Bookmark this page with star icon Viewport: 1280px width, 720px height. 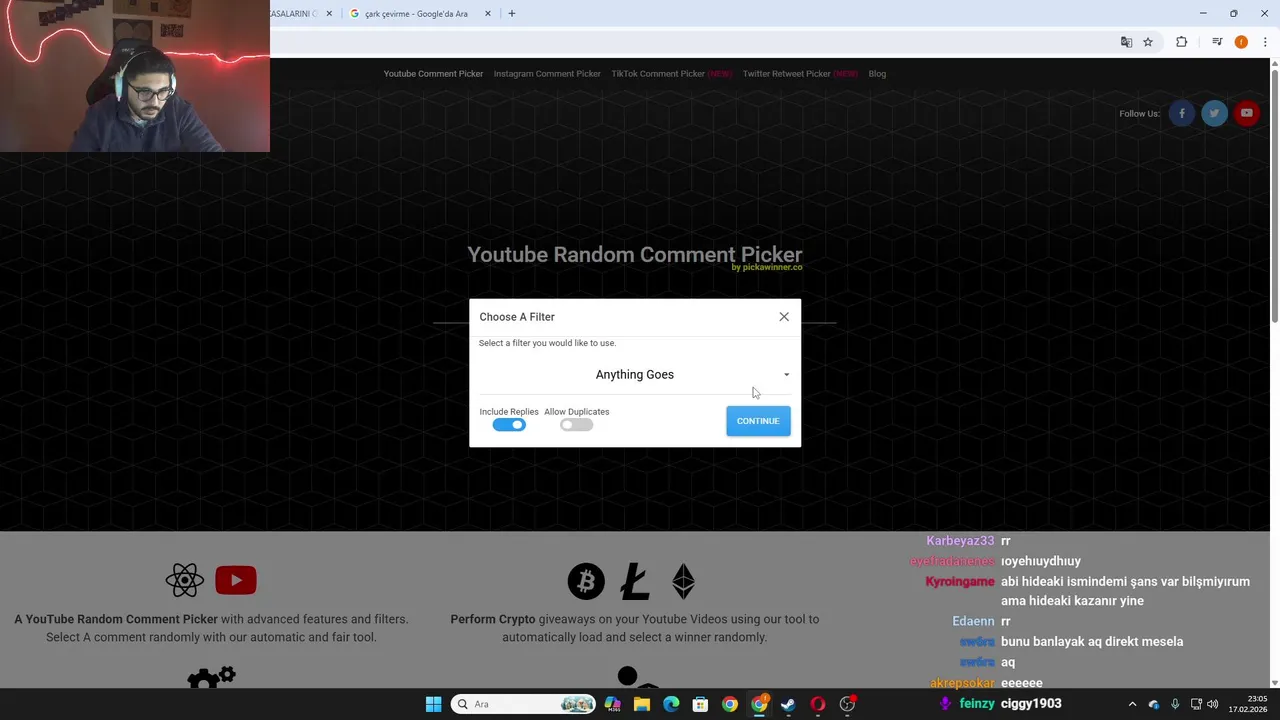[x=1148, y=42]
